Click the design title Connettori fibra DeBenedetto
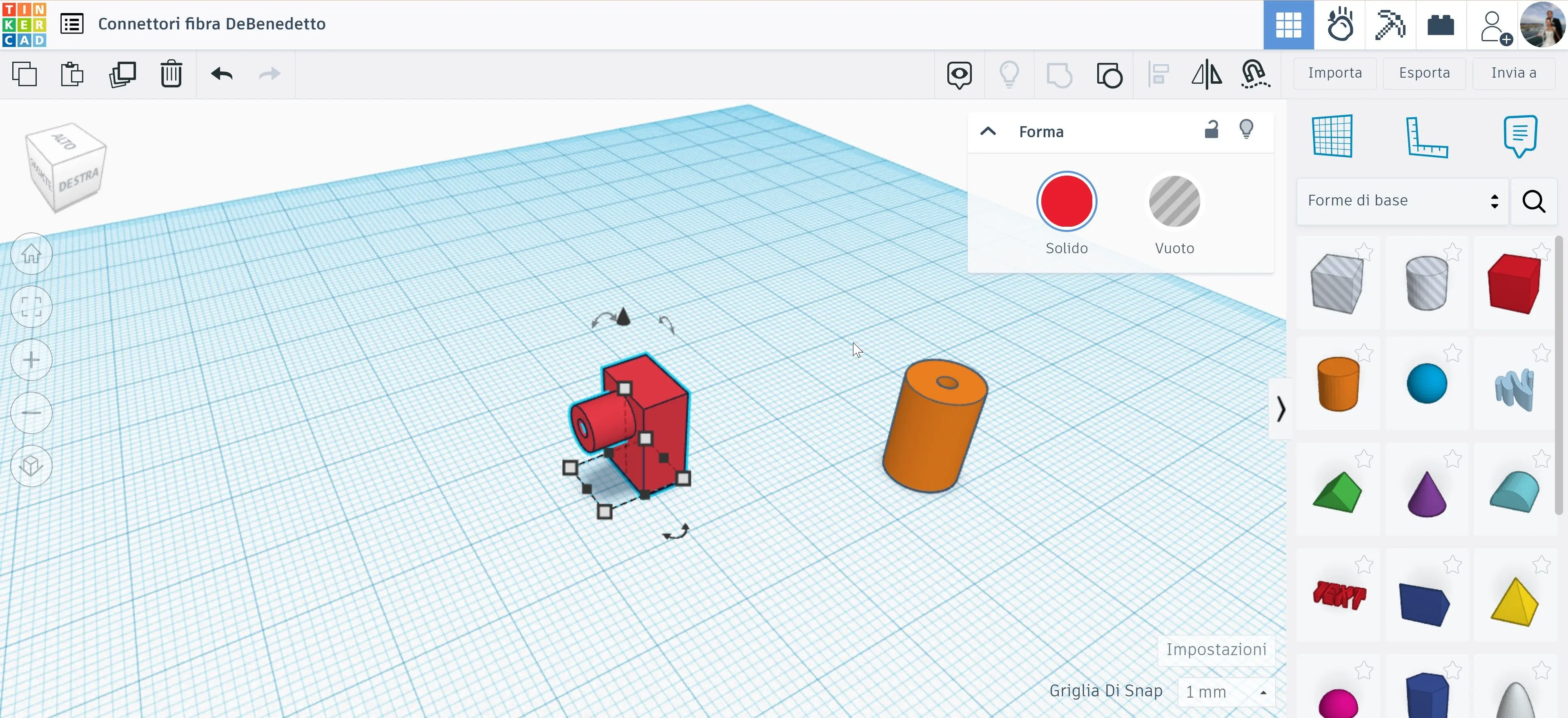This screenshot has height=718, width=1568. (212, 25)
